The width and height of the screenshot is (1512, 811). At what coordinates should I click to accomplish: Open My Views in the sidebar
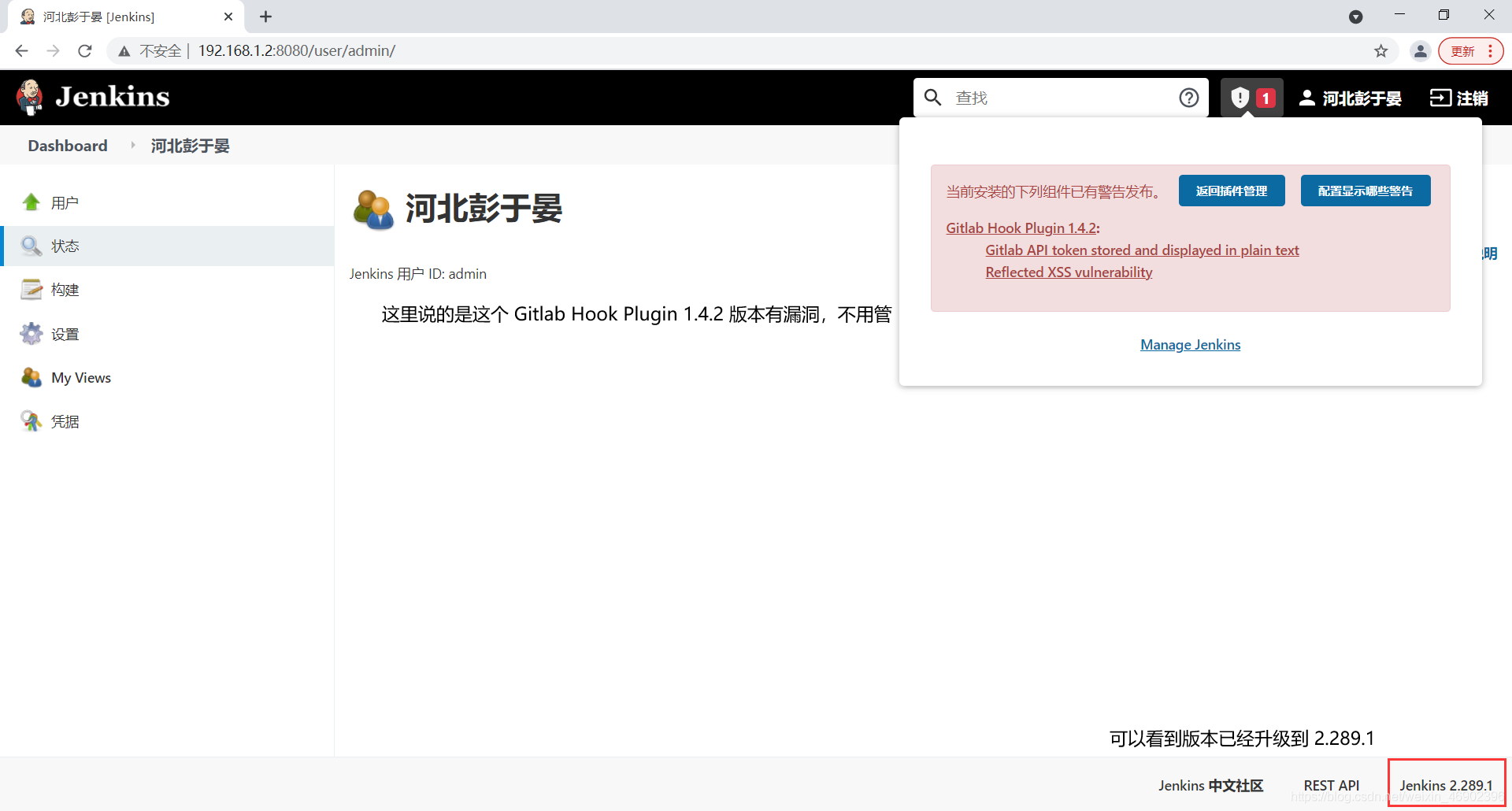pyautogui.click(x=81, y=377)
